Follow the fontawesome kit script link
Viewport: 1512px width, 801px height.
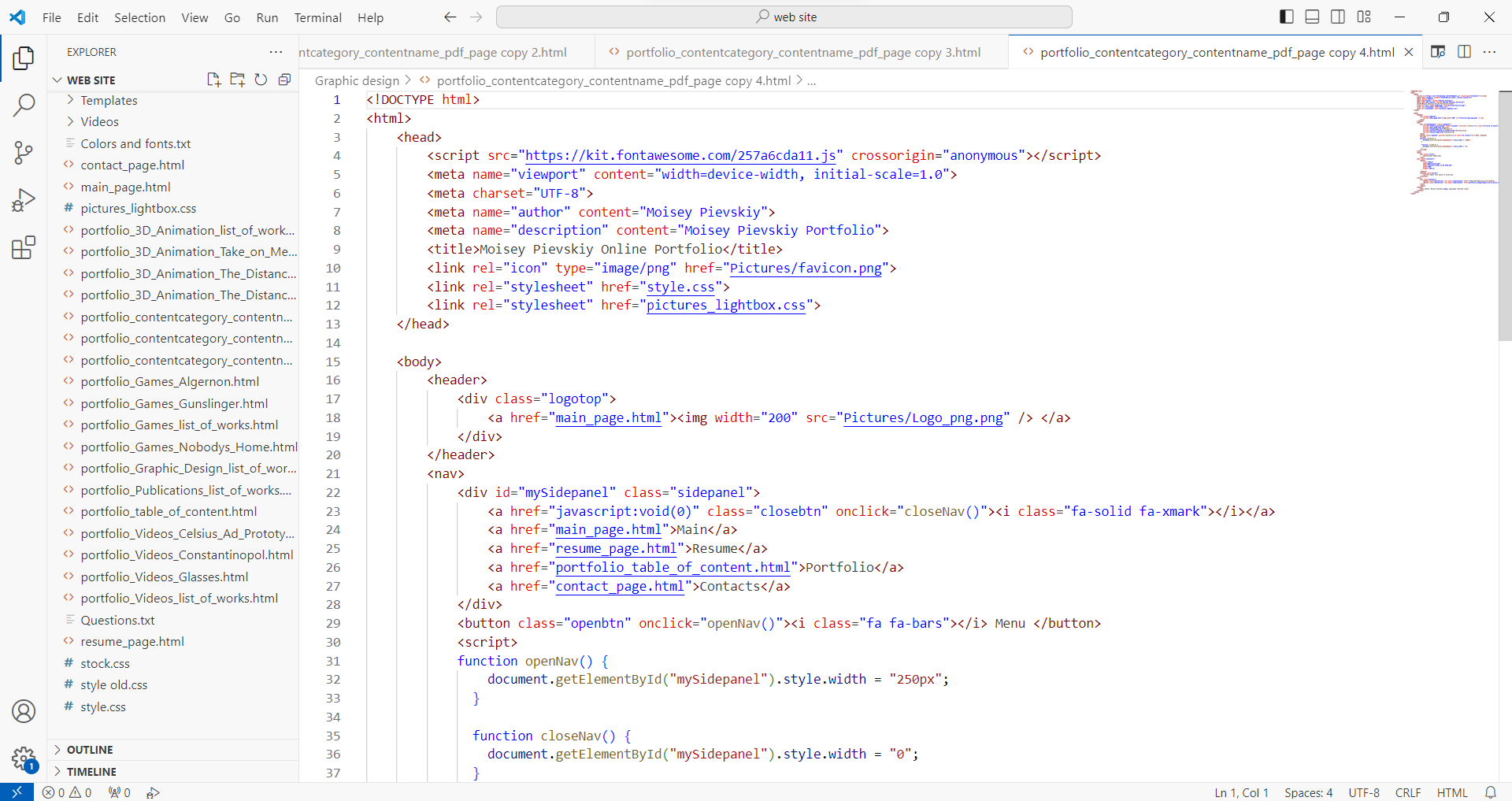680,156
